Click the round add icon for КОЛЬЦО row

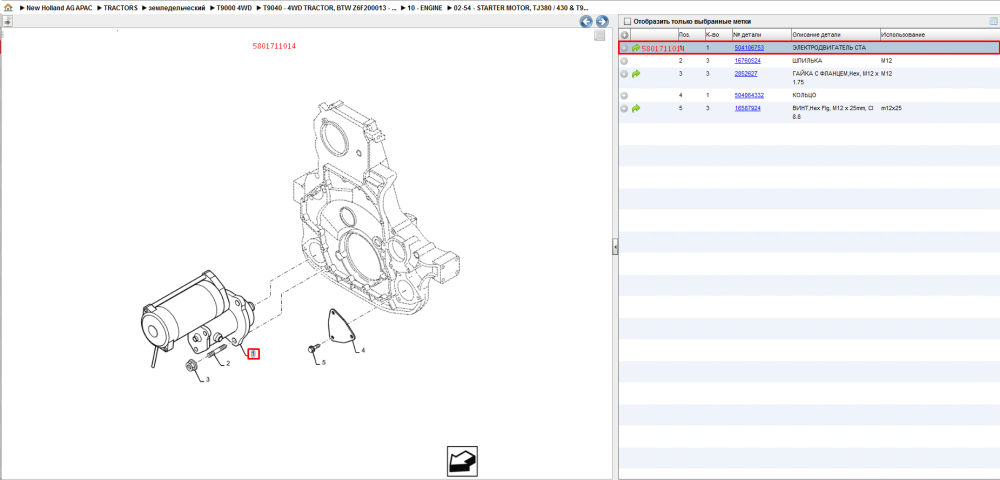(x=624, y=95)
